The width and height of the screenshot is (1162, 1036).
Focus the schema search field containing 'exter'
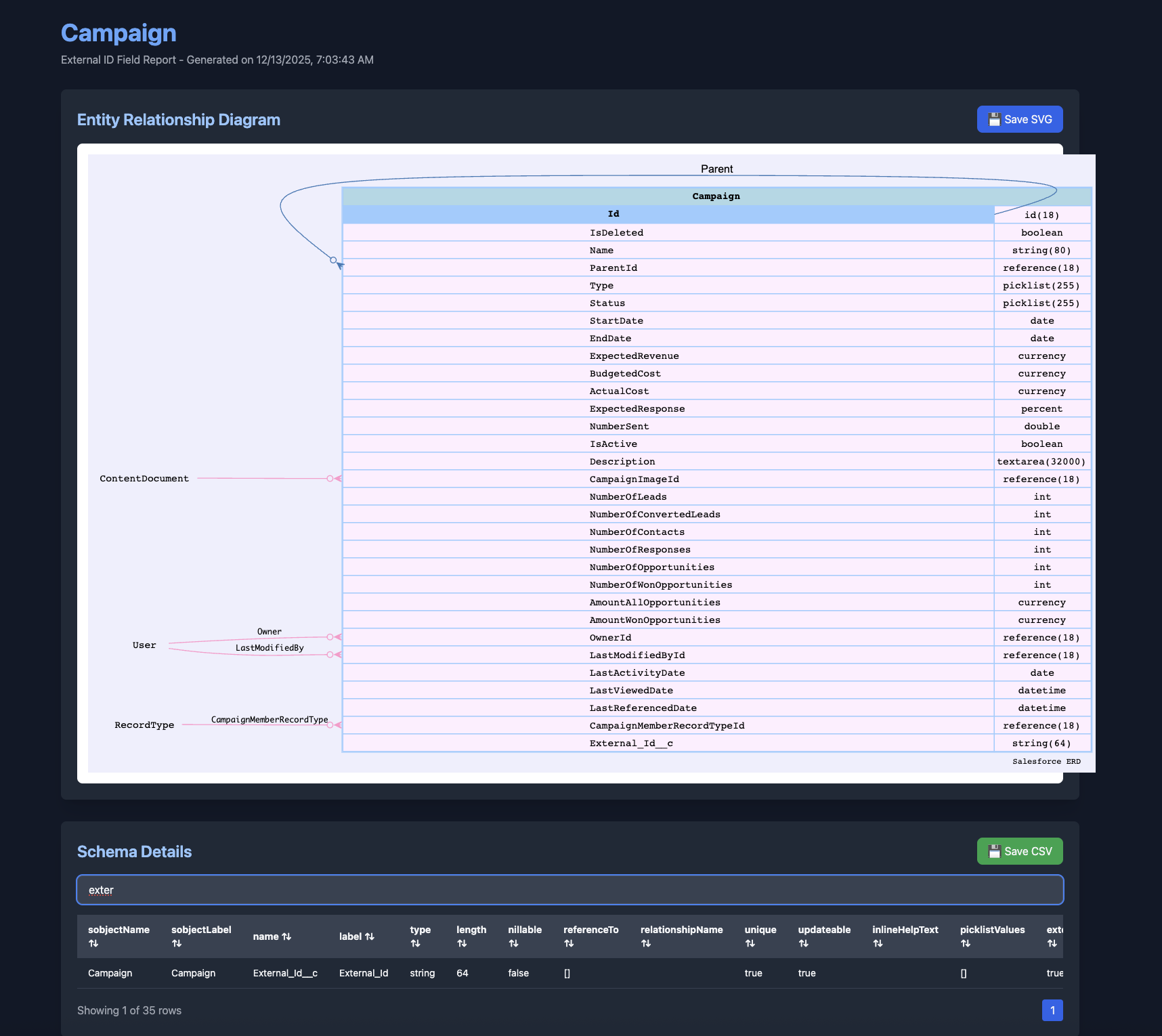pyautogui.click(x=569, y=890)
